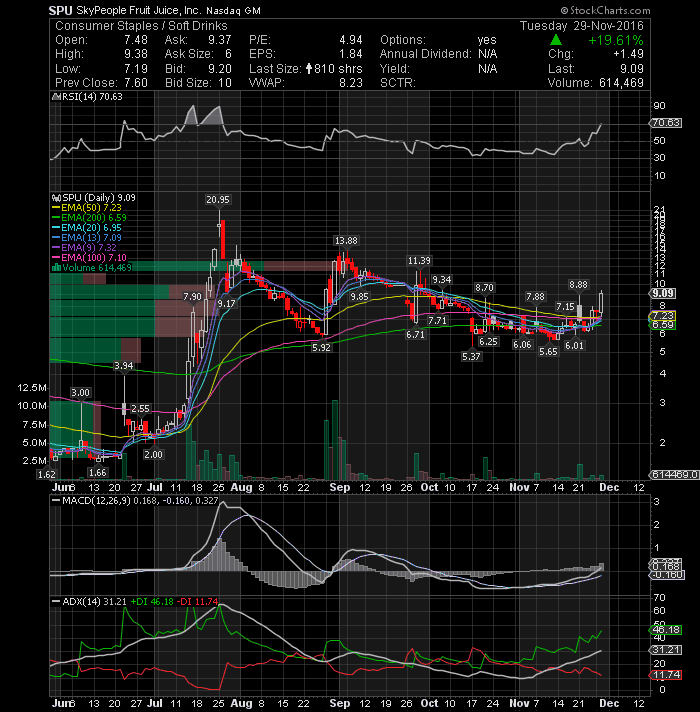Click the MACD(12,26,9) indicator label
The image size is (700, 712).
pyautogui.click(x=96, y=501)
